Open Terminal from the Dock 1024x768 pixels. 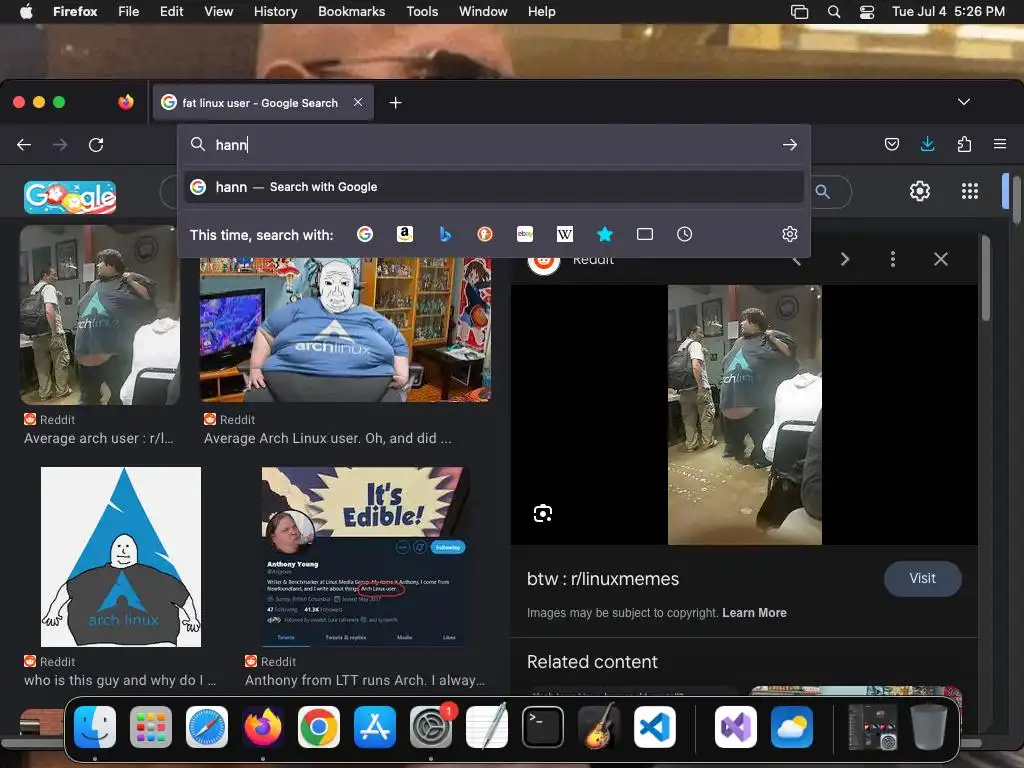[x=543, y=727]
